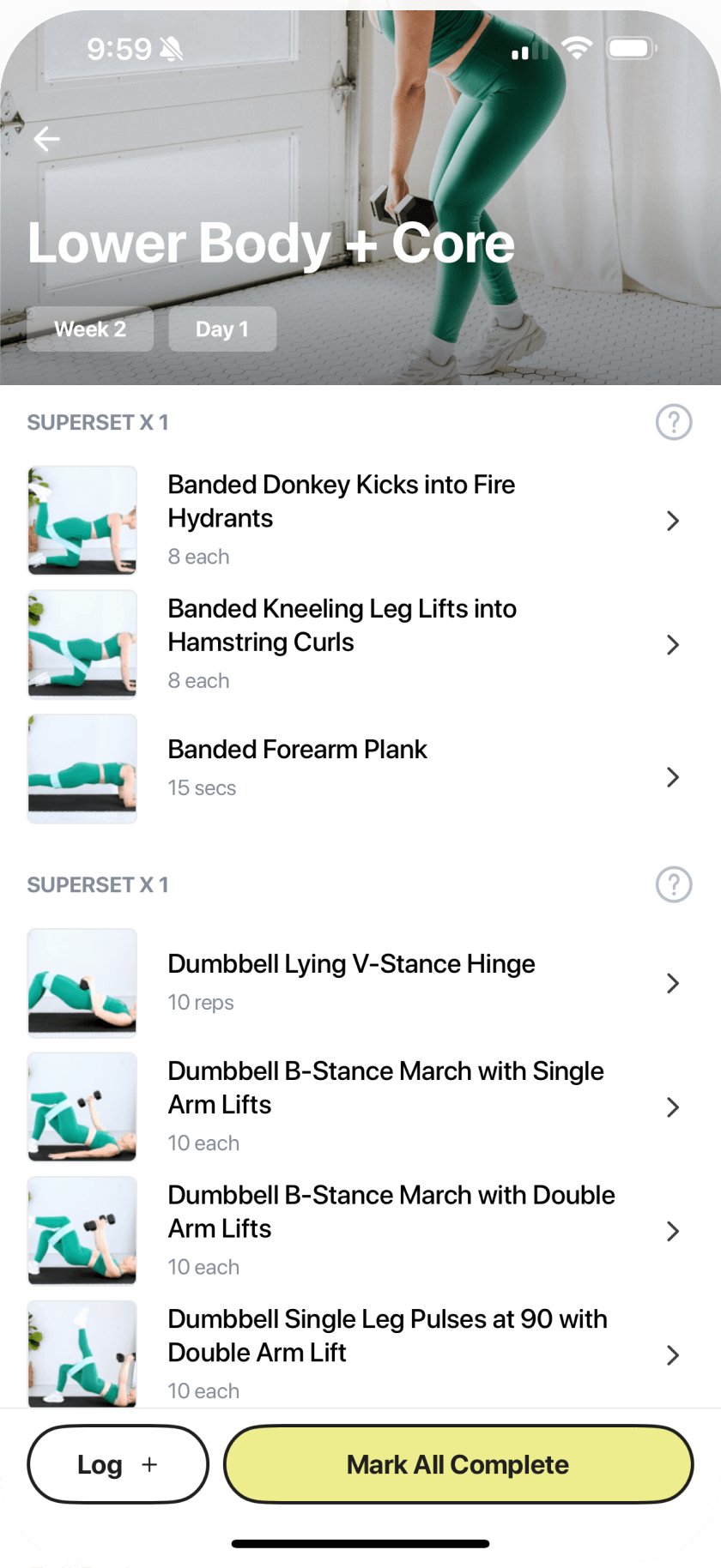721x1568 pixels.
Task: Tap the Wi-Fi status icon
Action: [578, 49]
